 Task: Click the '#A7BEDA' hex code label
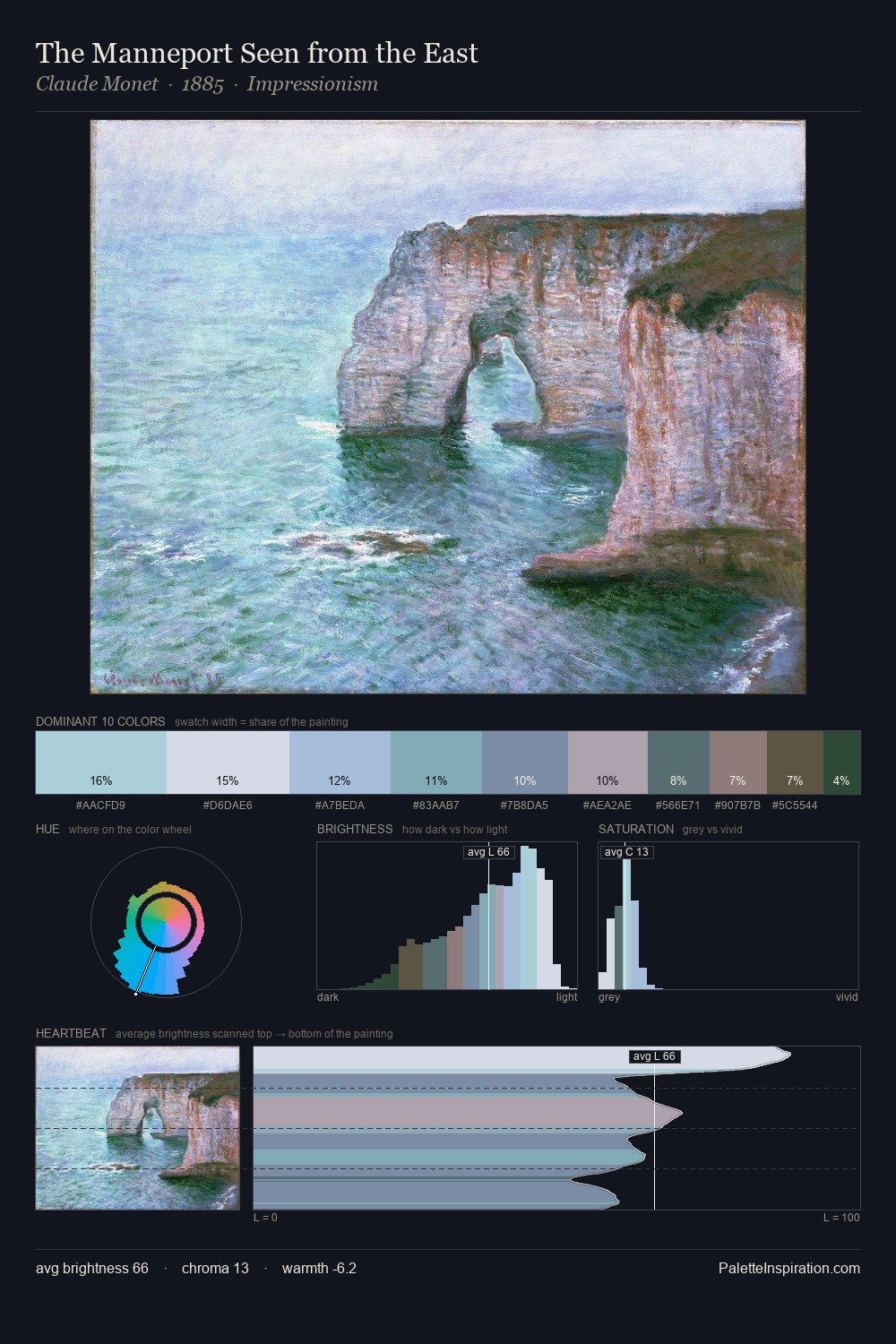coord(340,805)
